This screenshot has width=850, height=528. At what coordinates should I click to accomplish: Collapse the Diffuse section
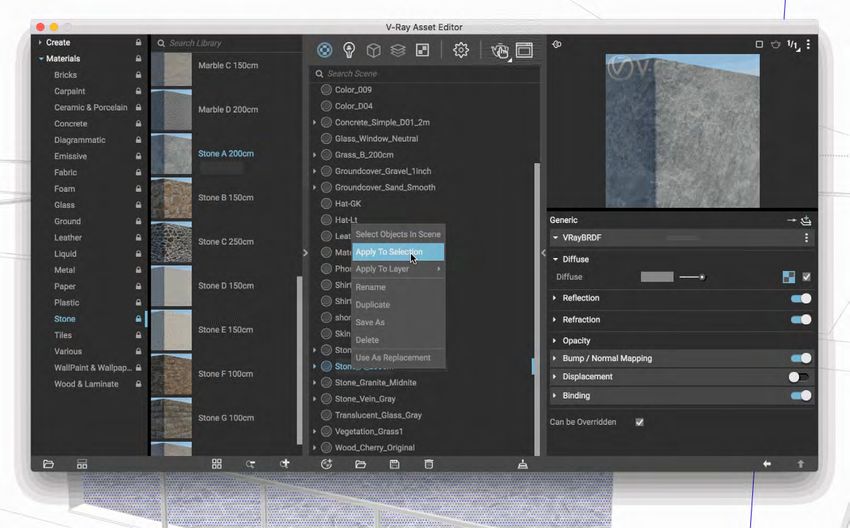(x=555, y=259)
